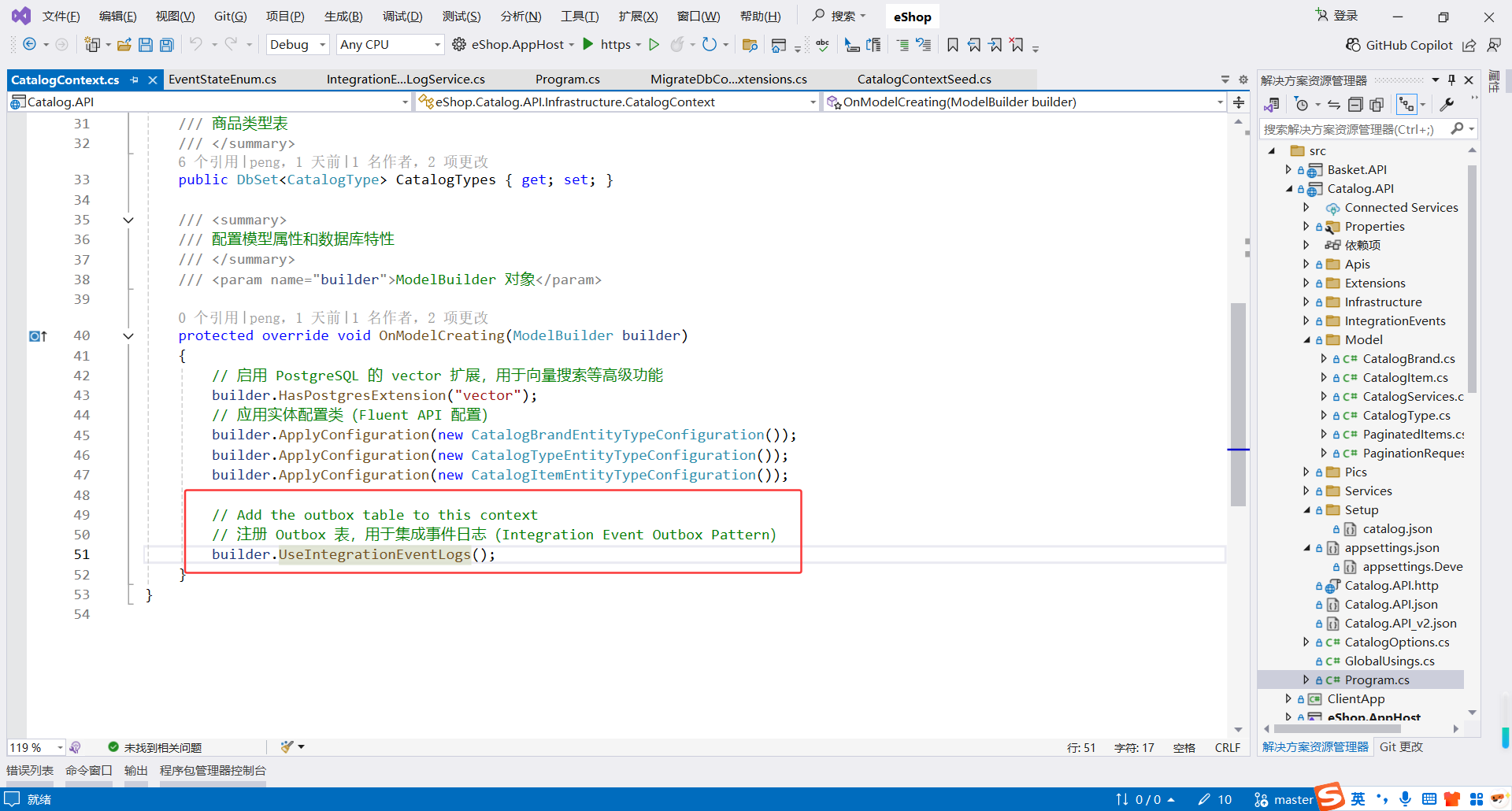Open the Any CPU platform dropdown
Screen dimensions: 1512x811
tap(389, 44)
